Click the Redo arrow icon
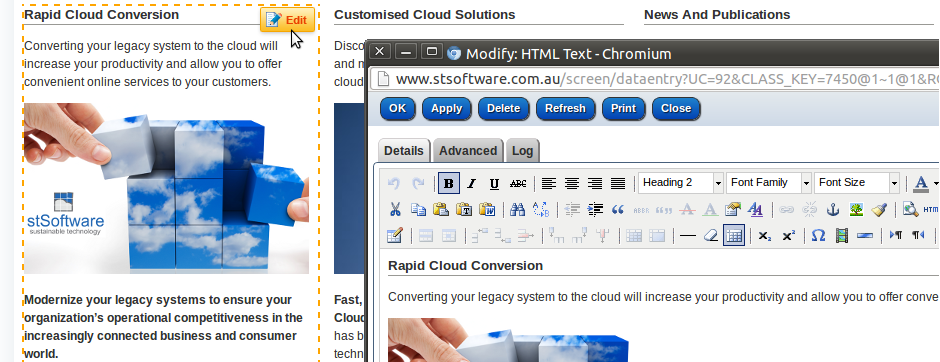 coord(418,183)
